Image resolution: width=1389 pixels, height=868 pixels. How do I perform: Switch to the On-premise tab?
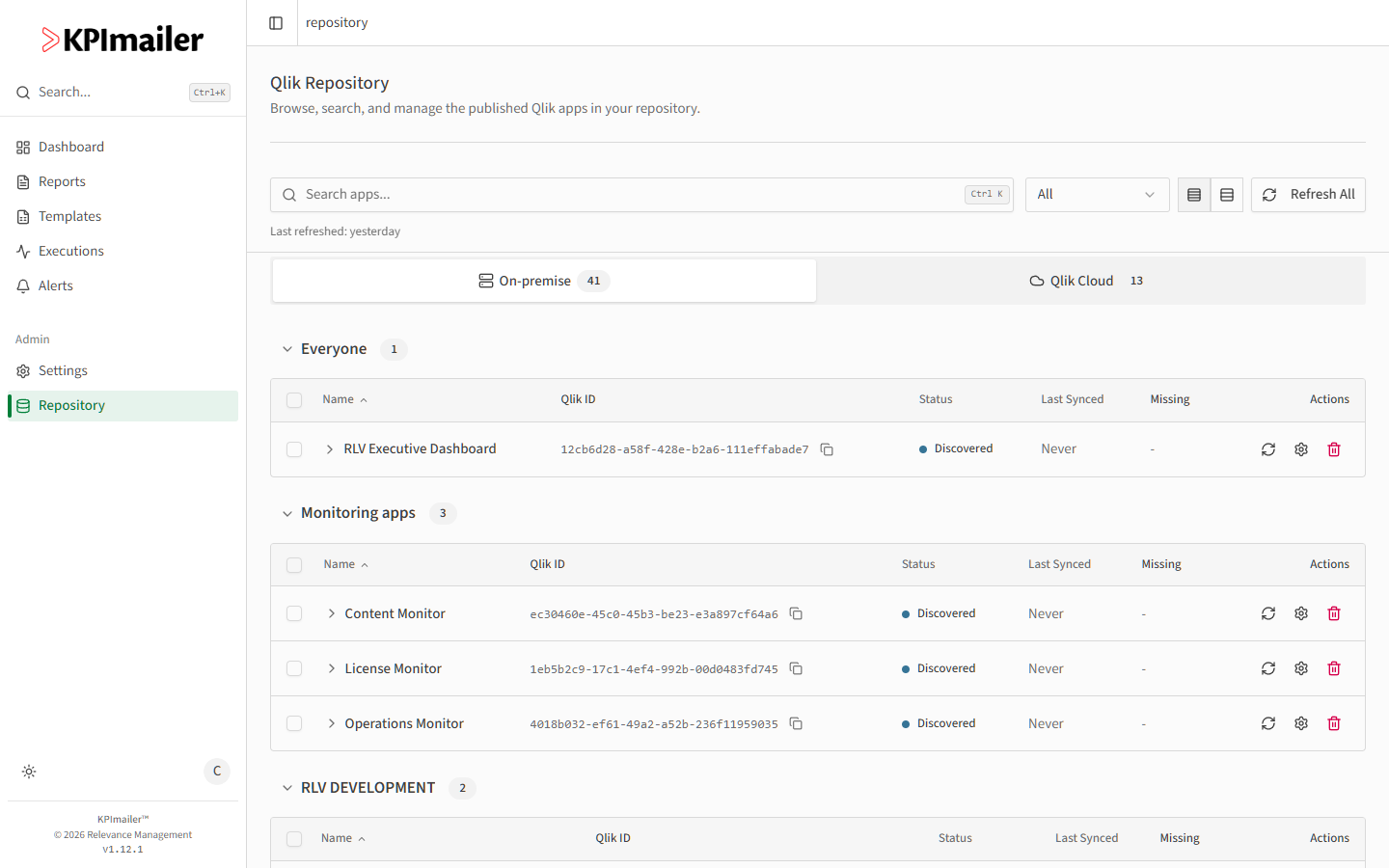click(x=544, y=281)
